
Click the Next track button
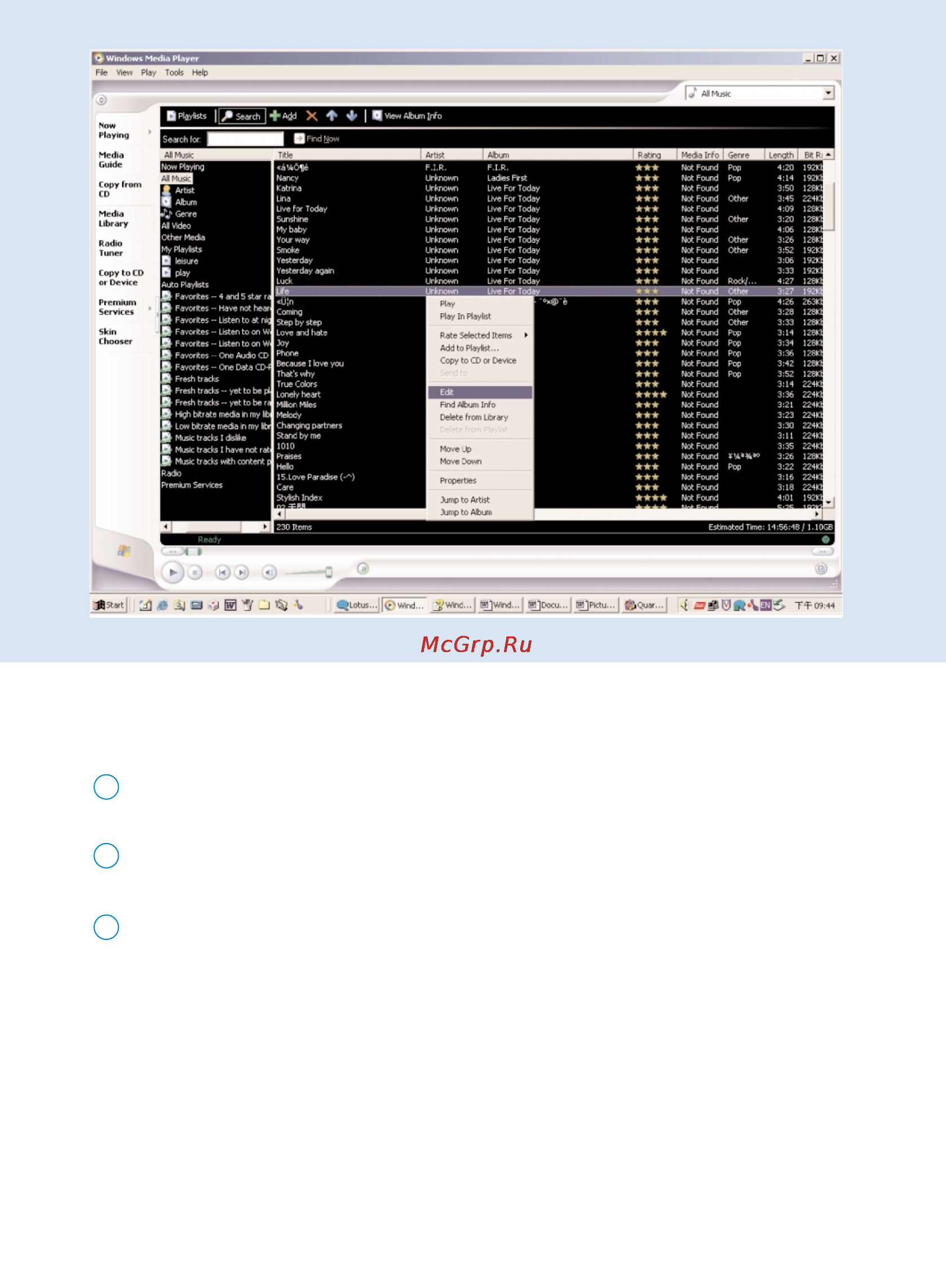pyautogui.click(x=242, y=572)
